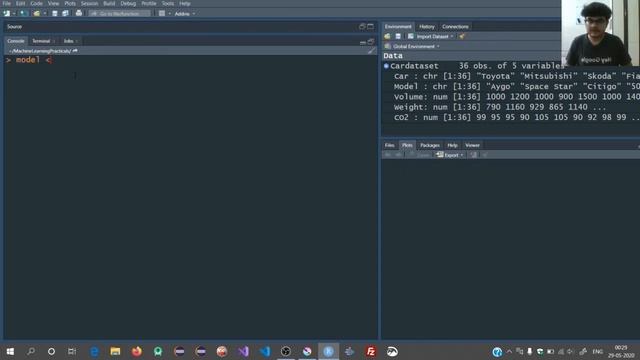This screenshot has height=360, width=640.
Task: Open the Plots menu in menu bar
Action: [x=70, y=3]
